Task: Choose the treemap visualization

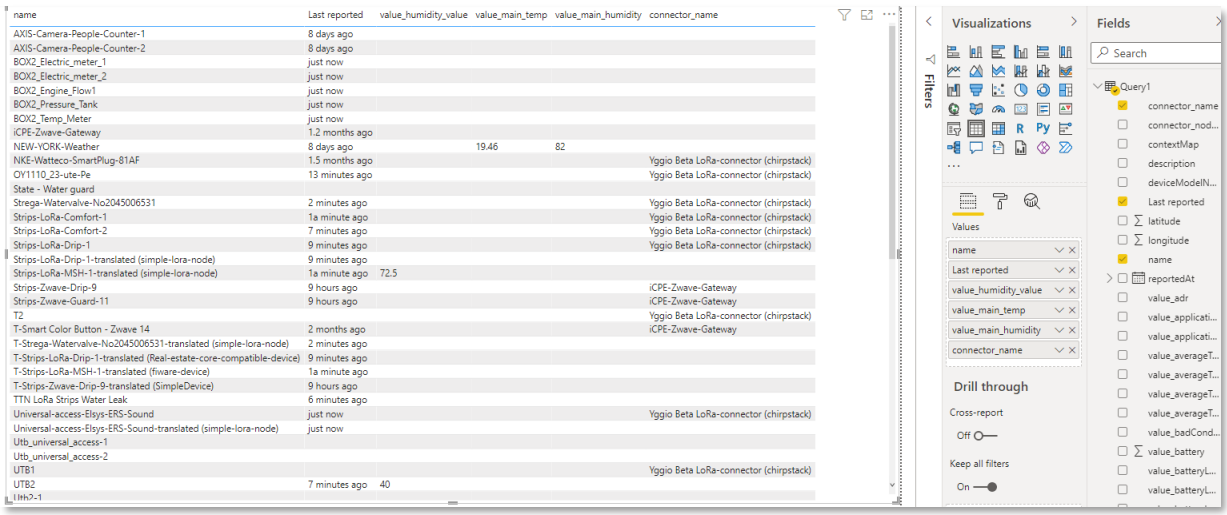Action: [1066, 90]
